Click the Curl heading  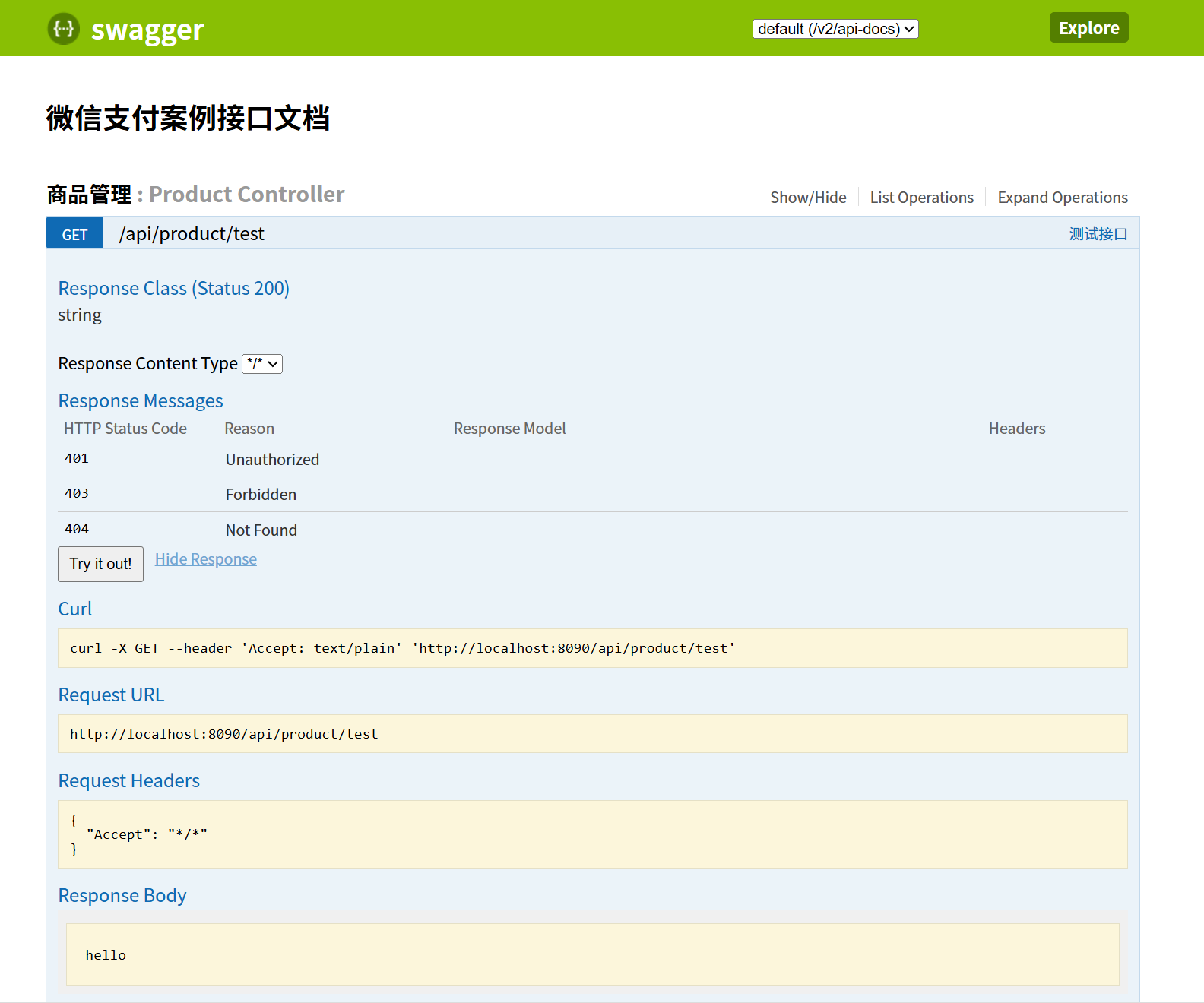tap(75, 609)
